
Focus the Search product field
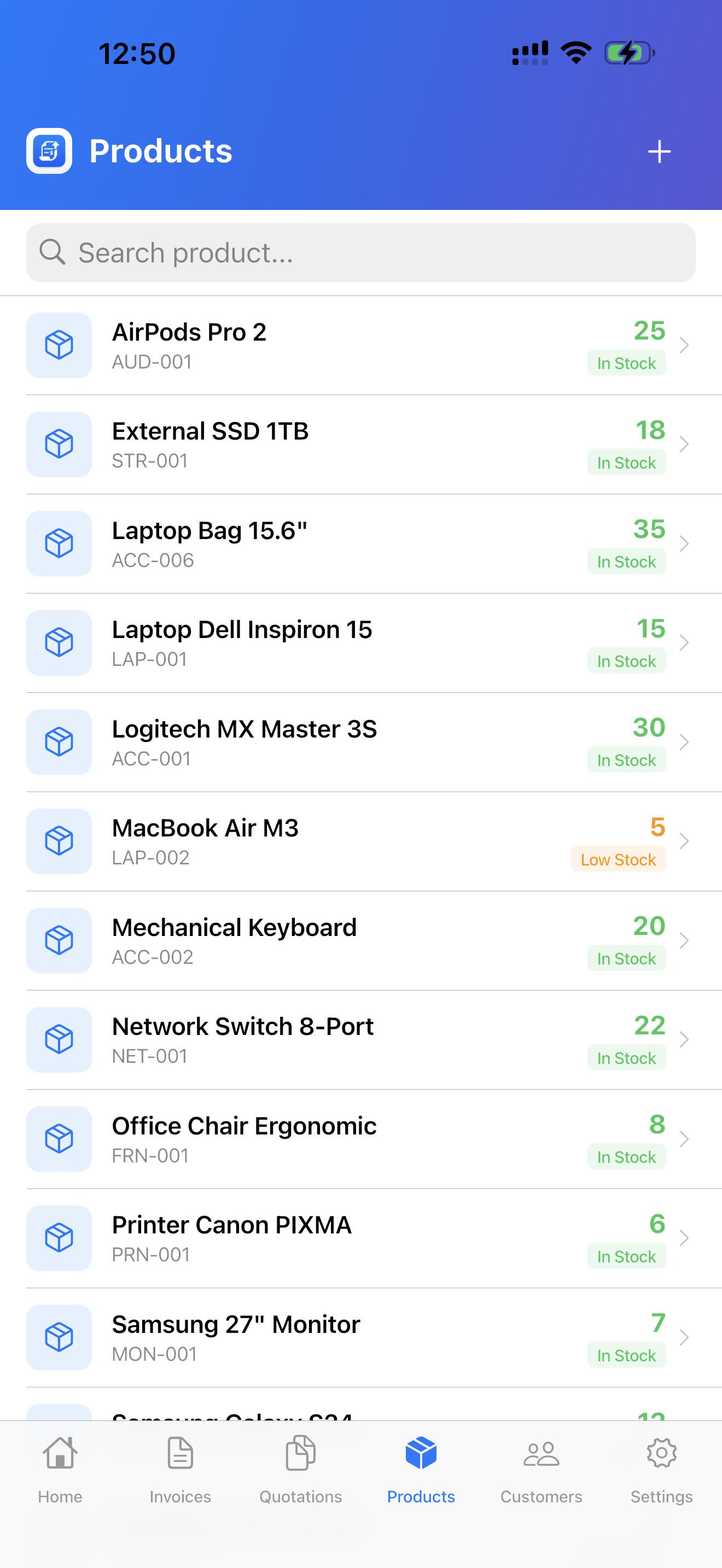pyautogui.click(x=365, y=252)
